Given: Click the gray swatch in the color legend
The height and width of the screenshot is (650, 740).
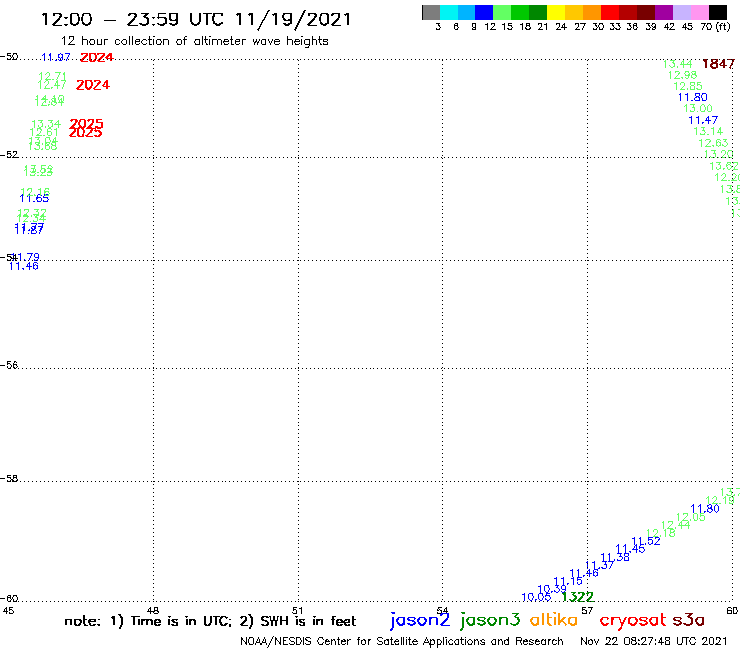Looking at the screenshot, I should (x=431, y=12).
